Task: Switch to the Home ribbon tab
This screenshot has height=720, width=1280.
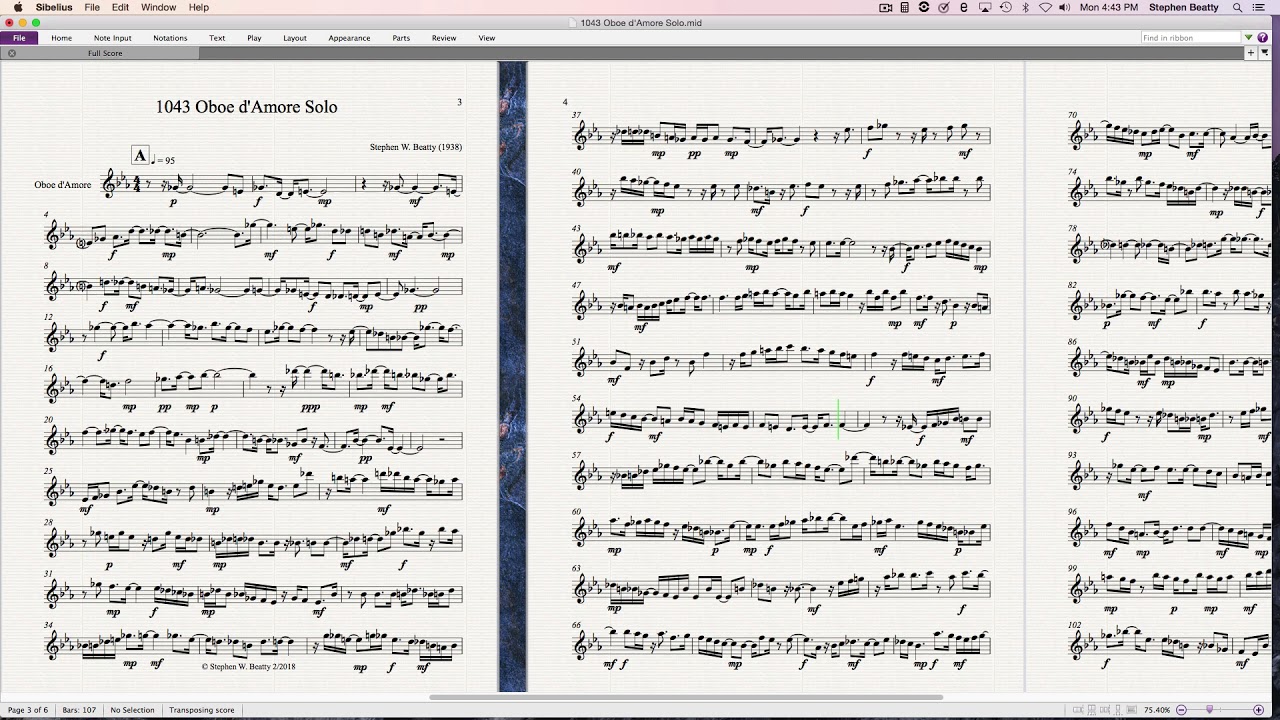Action: (61, 38)
